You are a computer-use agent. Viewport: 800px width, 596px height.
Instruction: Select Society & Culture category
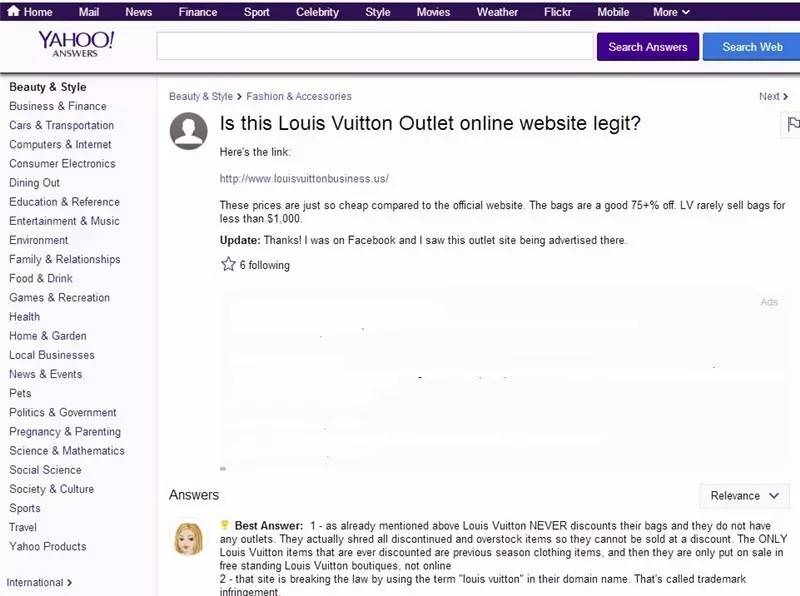pos(52,489)
